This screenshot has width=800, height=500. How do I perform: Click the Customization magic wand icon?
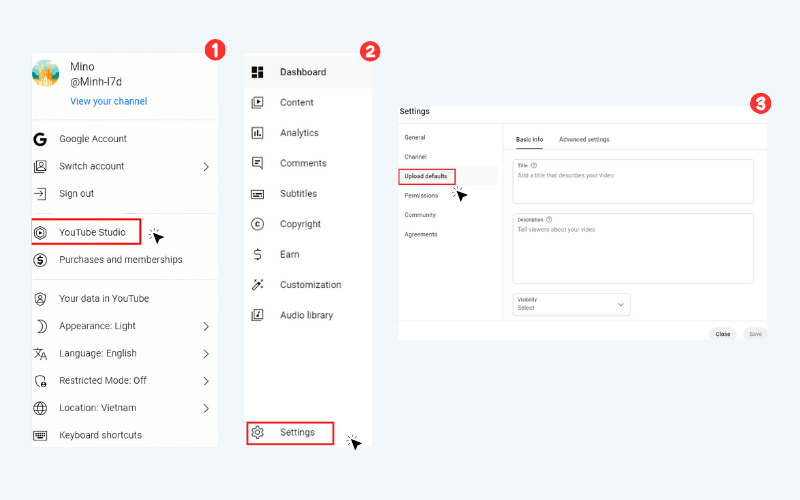point(258,285)
